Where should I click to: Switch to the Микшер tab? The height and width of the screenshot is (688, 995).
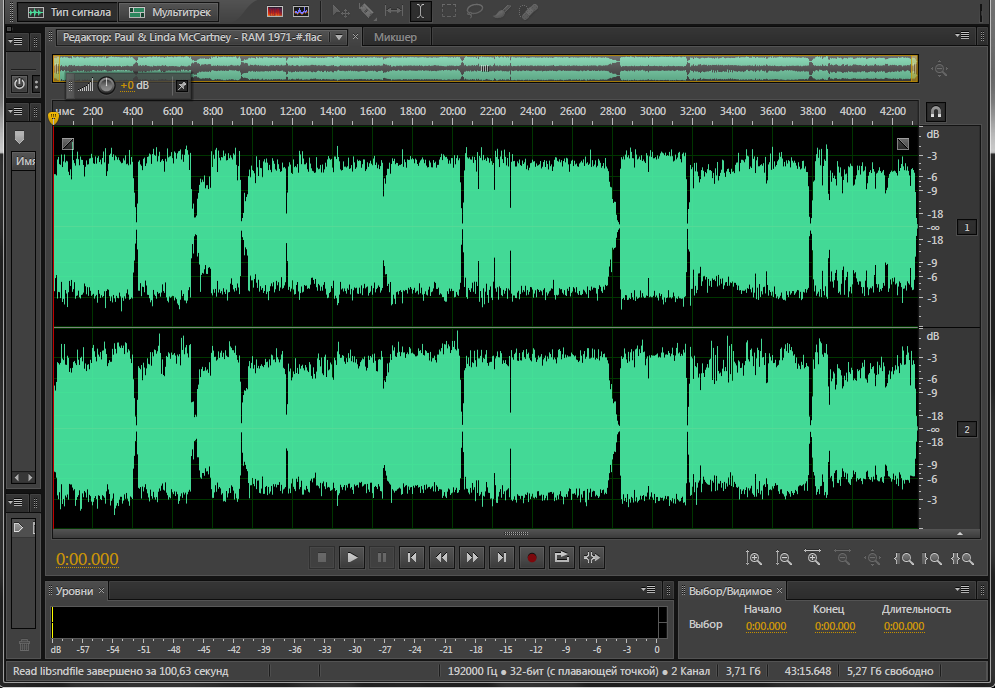pos(395,37)
